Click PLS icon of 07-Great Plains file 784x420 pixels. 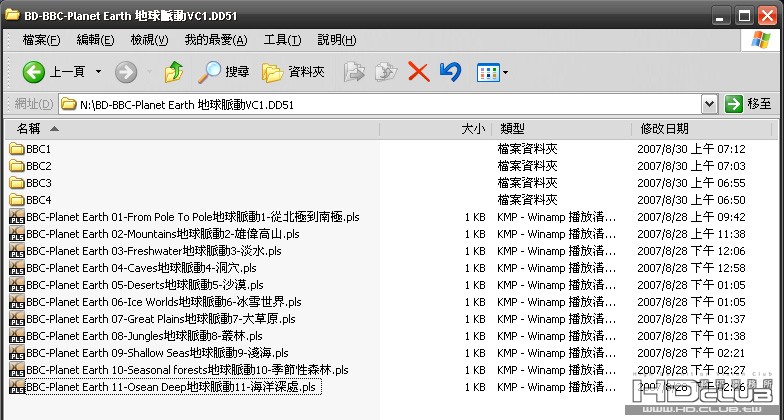(x=17, y=319)
